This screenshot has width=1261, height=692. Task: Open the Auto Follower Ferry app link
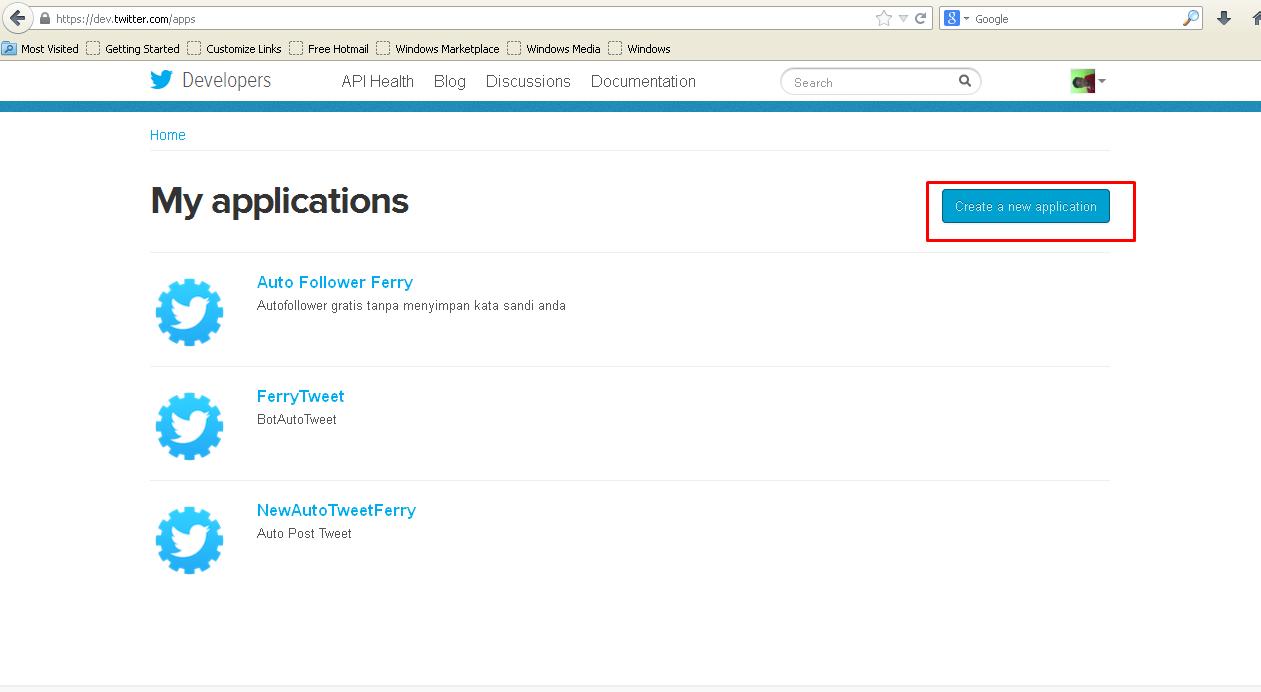click(x=335, y=282)
